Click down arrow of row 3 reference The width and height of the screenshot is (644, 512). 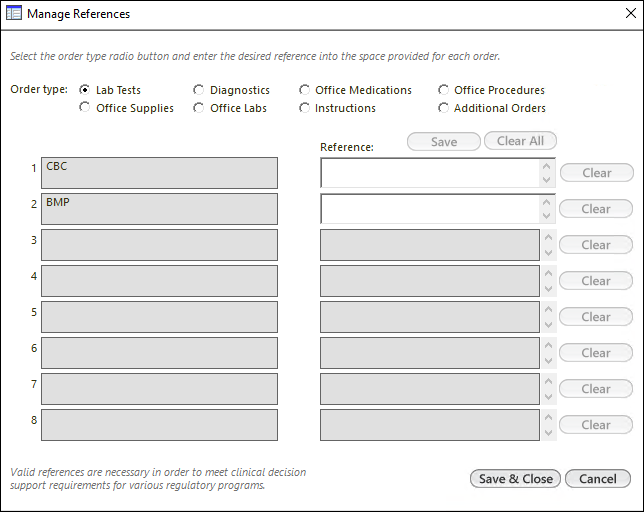pyautogui.click(x=548, y=253)
